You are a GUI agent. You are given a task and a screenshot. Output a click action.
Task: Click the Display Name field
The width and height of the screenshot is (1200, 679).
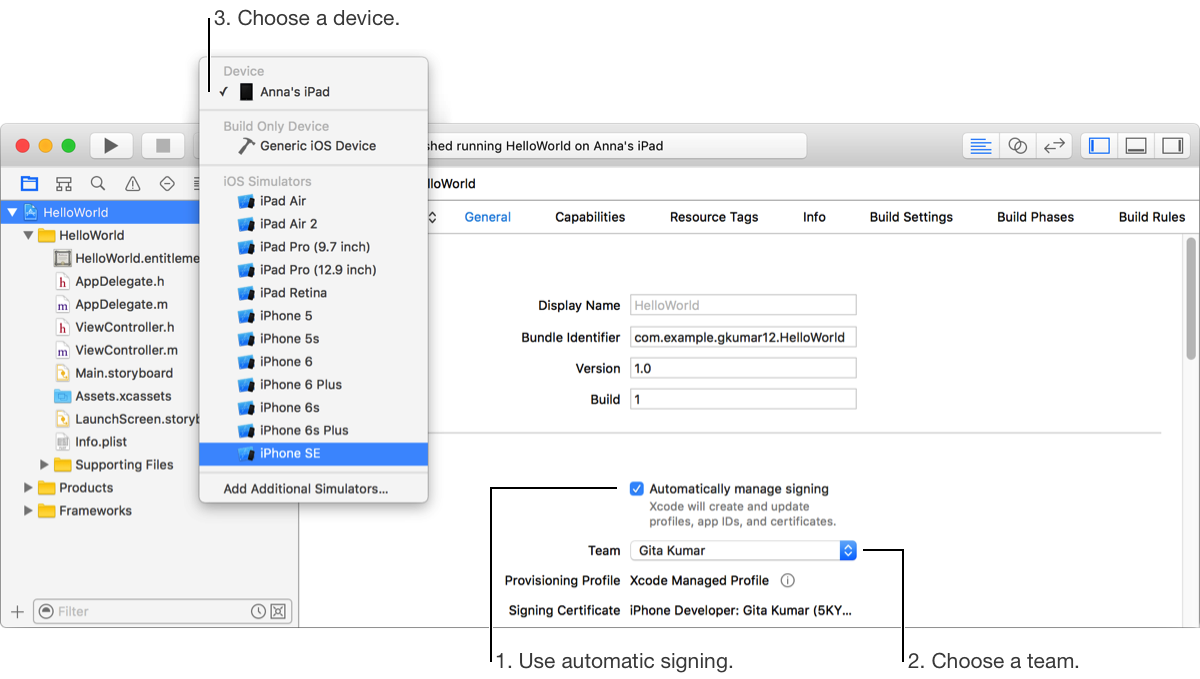point(743,305)
